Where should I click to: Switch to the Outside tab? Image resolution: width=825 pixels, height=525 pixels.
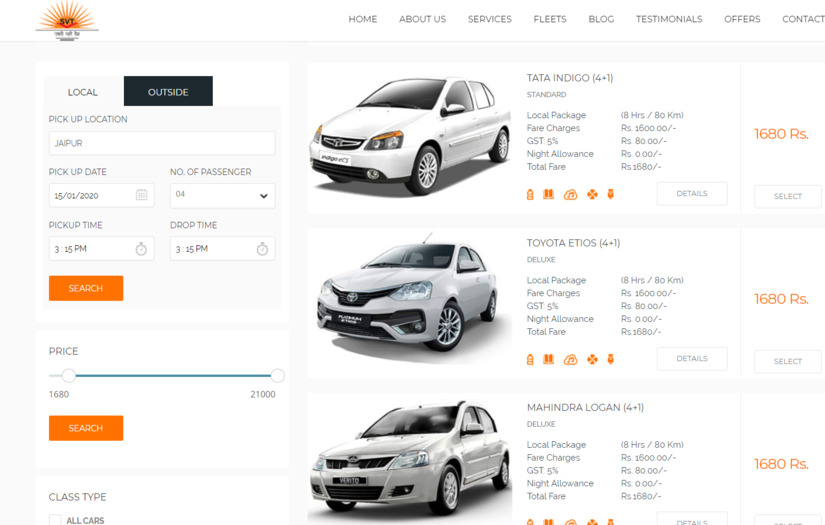tap(168, 92)
